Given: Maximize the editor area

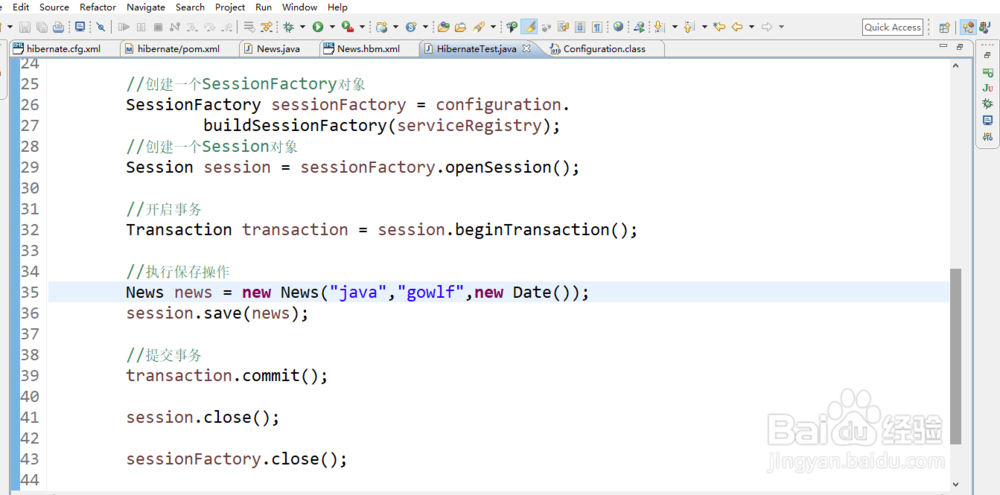Looking at the screenshot, I should (x=959, y=47).
